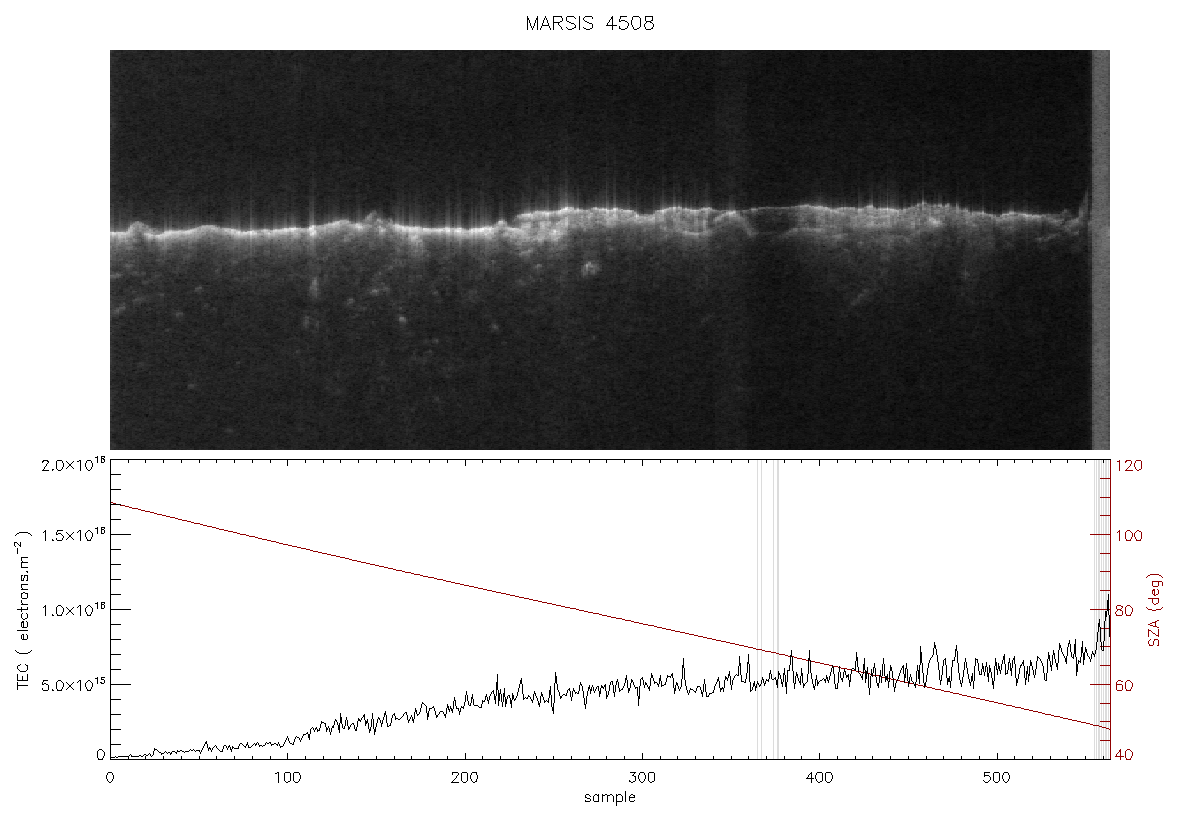Click the 'sample' x-axis label

pos(610,797)
